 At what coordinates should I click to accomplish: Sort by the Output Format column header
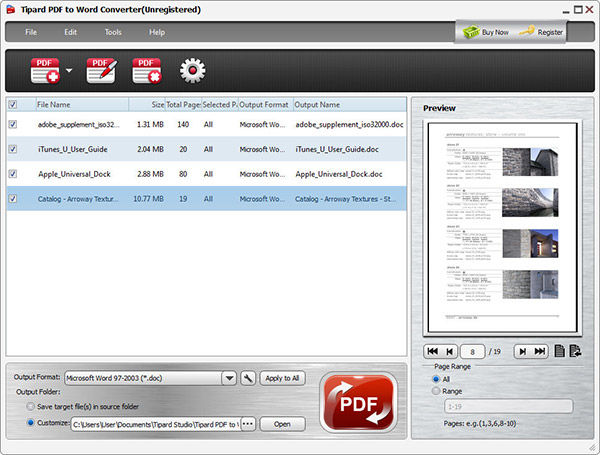[266, 104]
